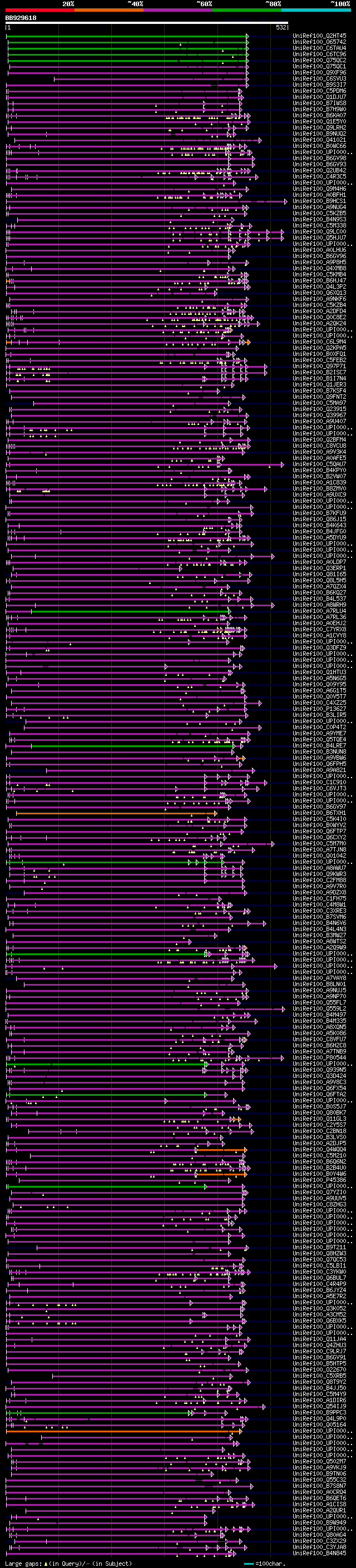Select hit label UniRef100_Q9XF96
The width and height of the screenshot is (356, 1568).
pyautogui.click(x=319, y=72)
